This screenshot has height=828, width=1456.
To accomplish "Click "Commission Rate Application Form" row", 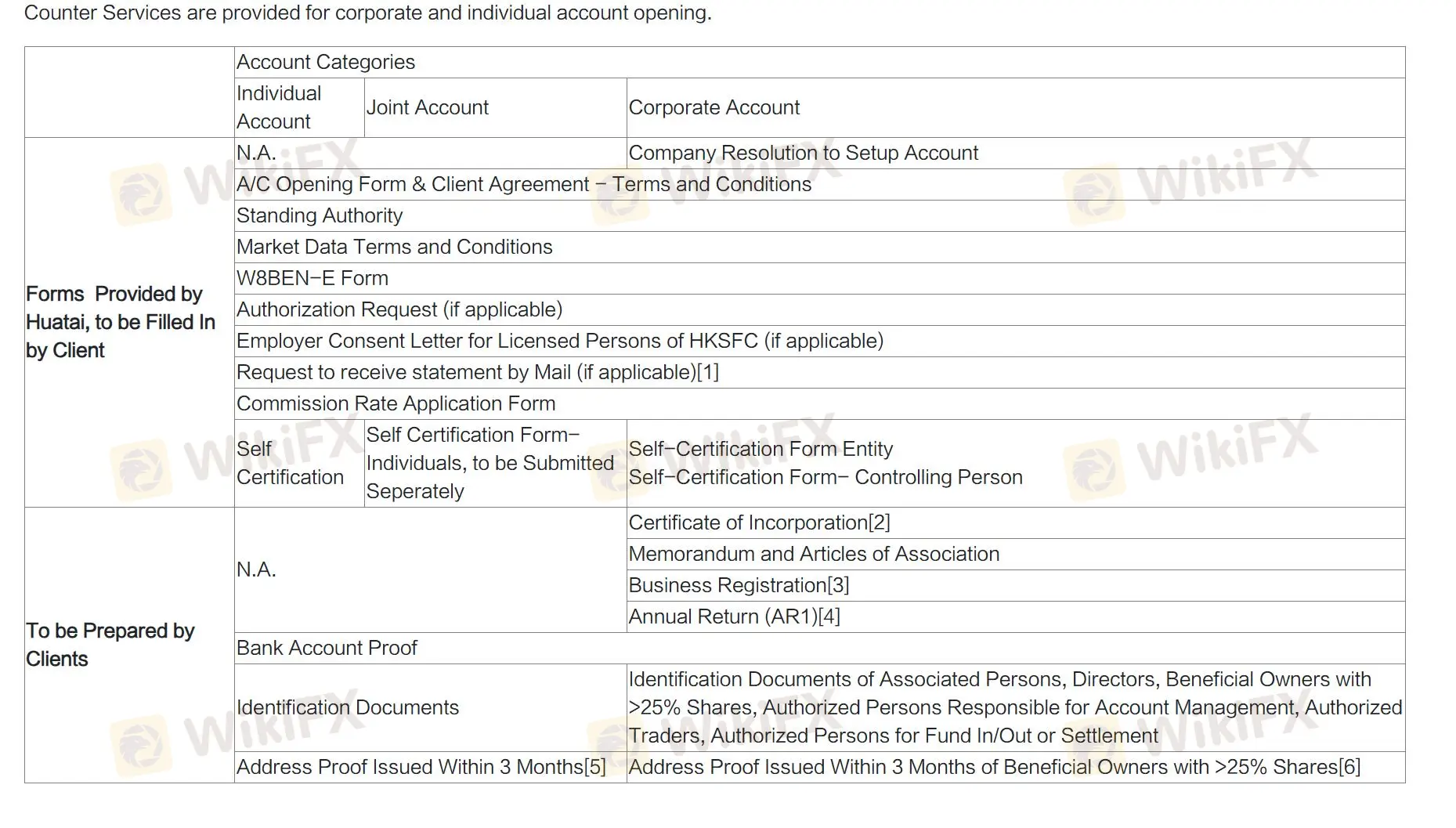I will point(396,404).
